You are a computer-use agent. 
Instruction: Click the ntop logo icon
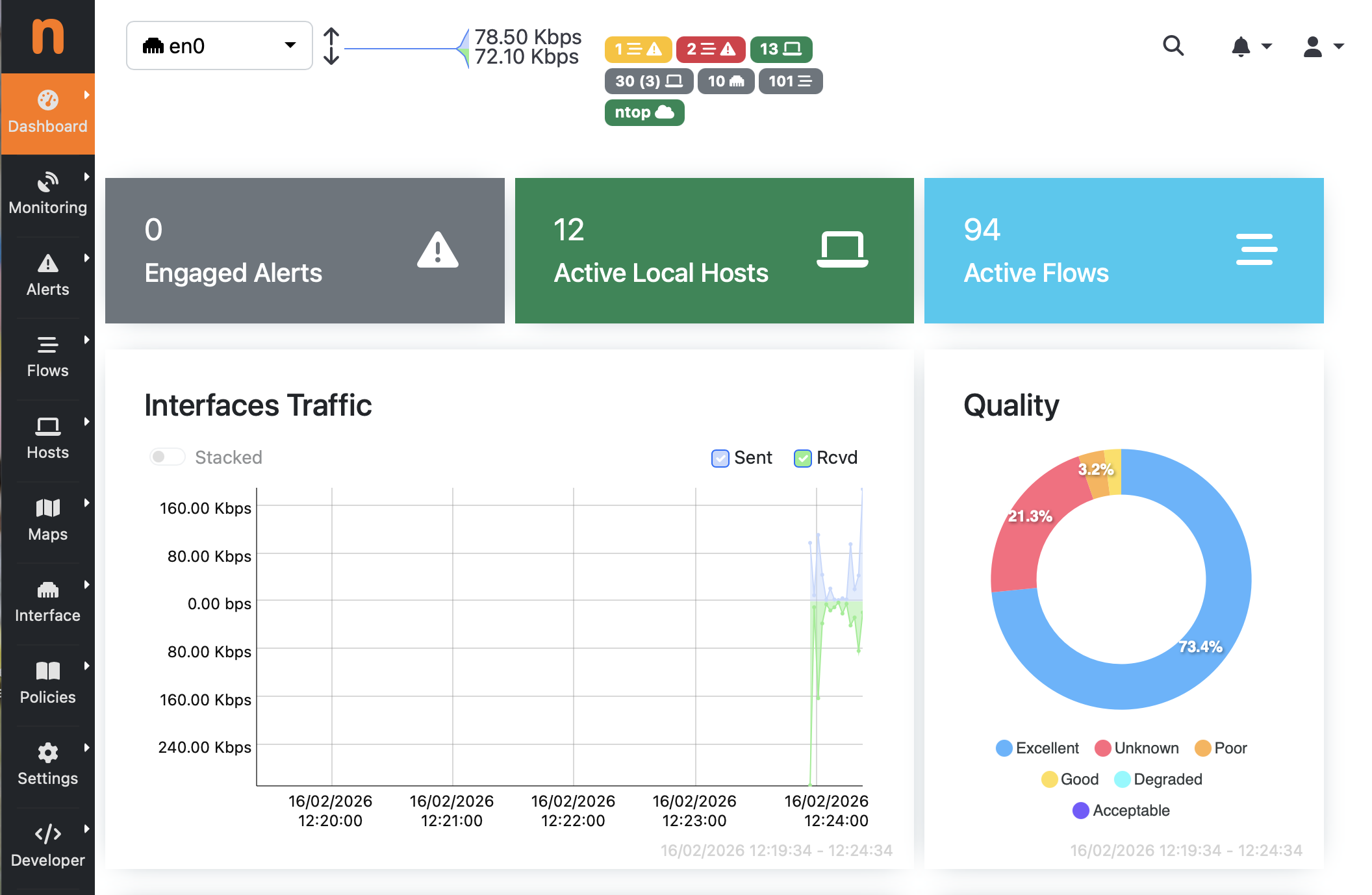coord(48,36)
